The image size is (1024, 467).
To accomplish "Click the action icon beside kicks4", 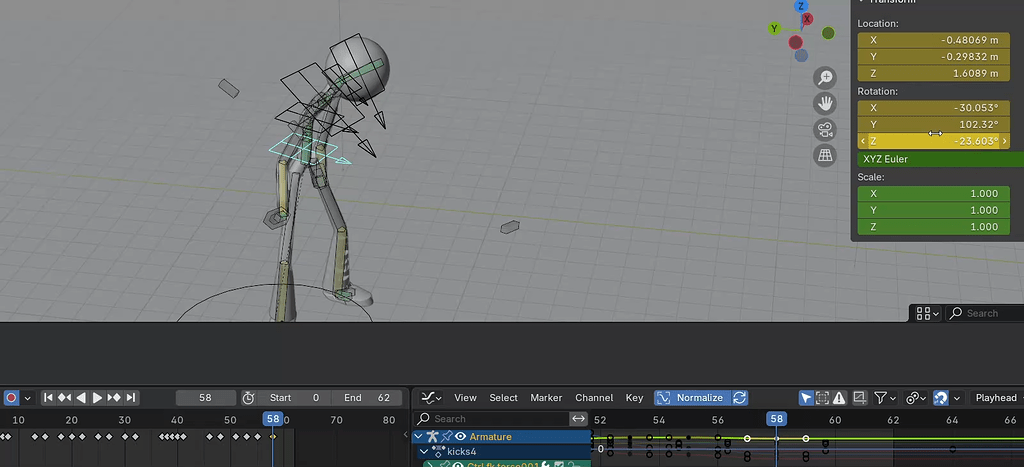I will pyautogui.click(x=438, y=451).
